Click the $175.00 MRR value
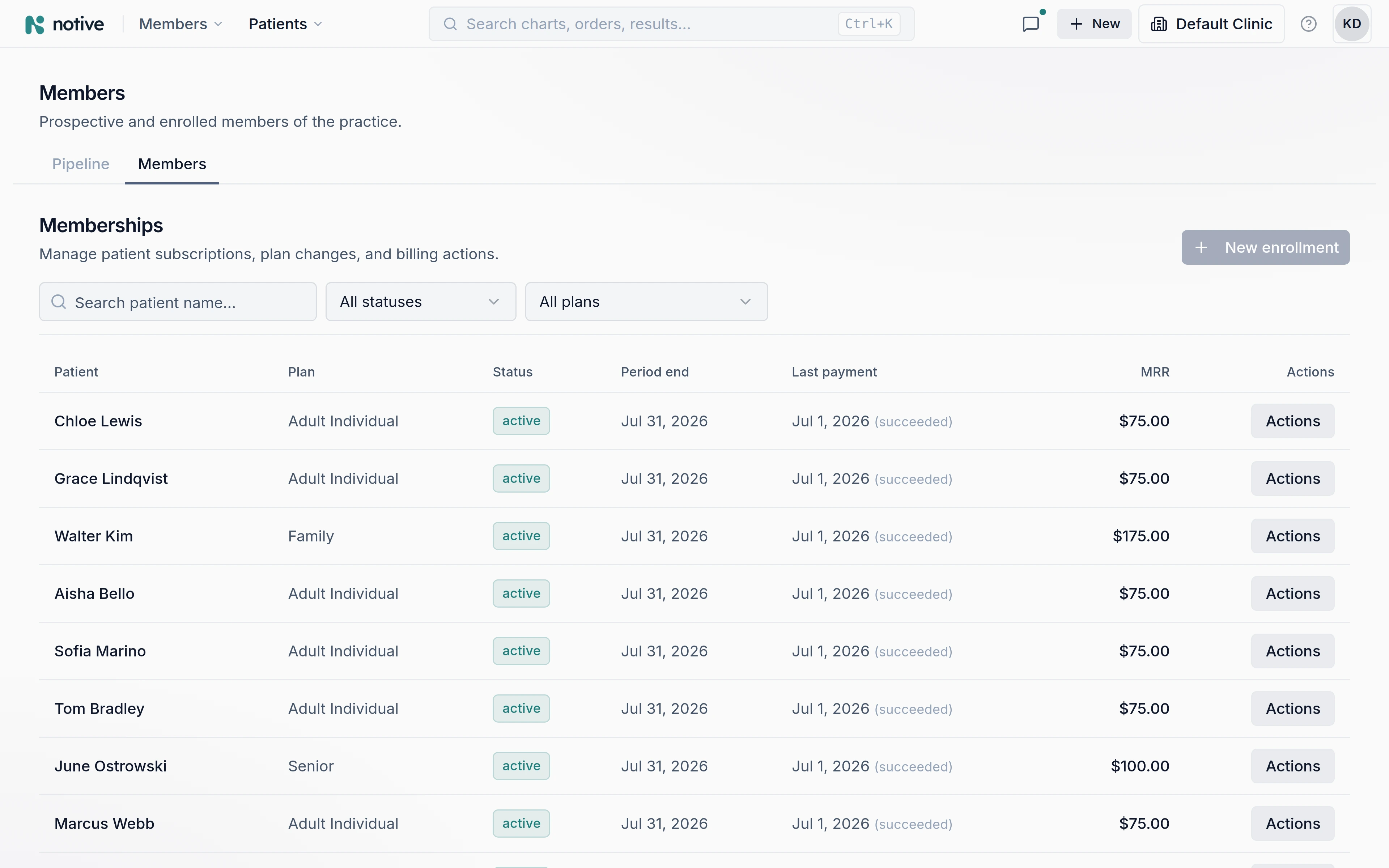 pos(1141,536)
